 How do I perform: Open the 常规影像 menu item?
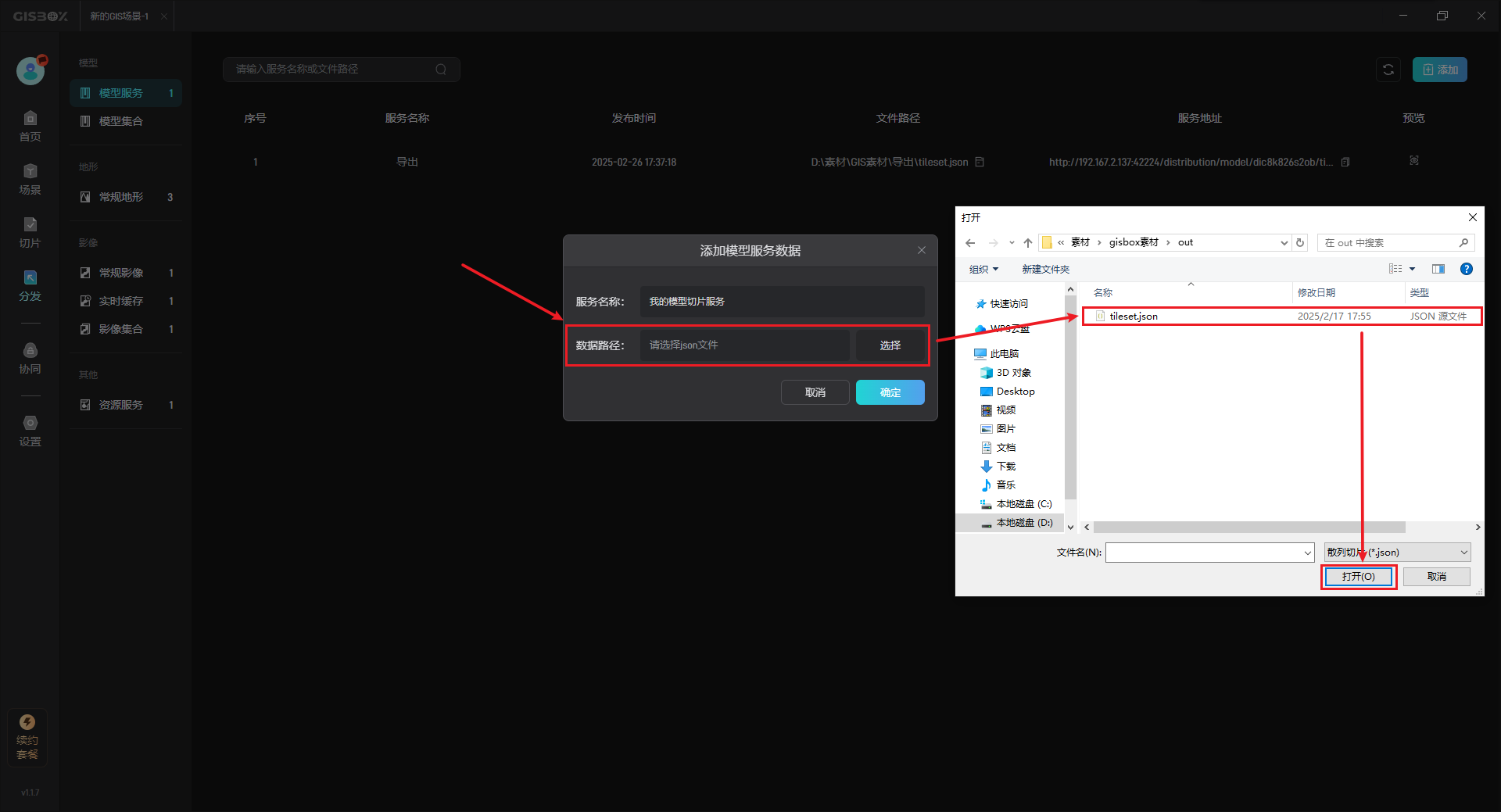(126, 273)
